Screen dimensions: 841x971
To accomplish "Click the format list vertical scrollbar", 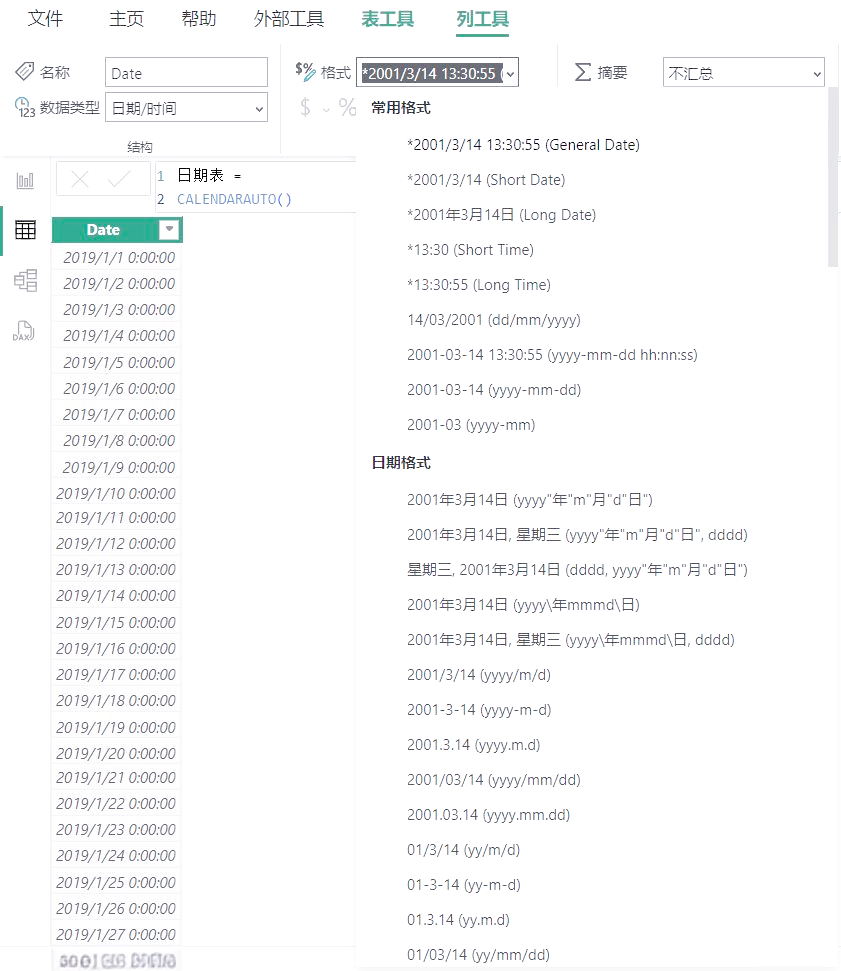I will [832, 178].
